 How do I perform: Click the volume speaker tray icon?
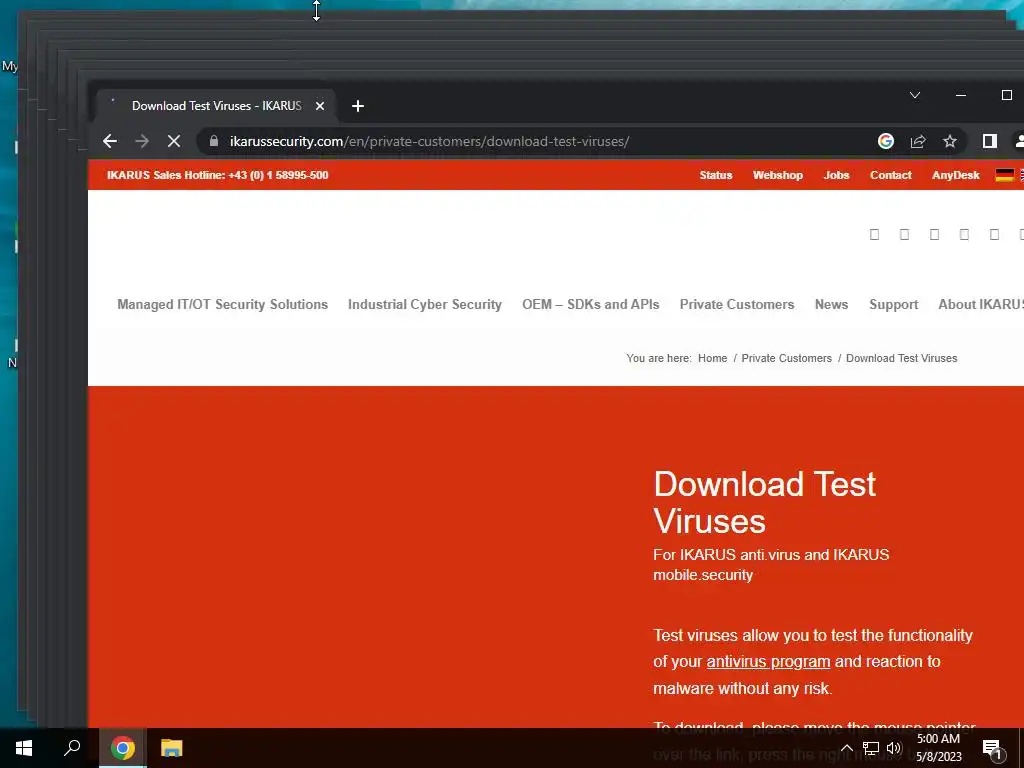pyautogui.click(x=894, y=748)
